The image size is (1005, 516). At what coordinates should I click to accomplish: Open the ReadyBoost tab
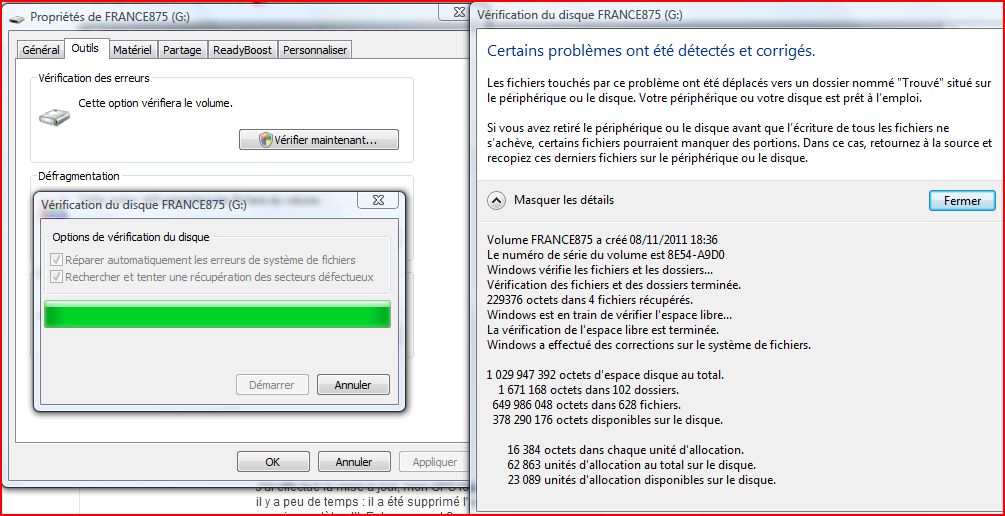[x=242, y=50]
